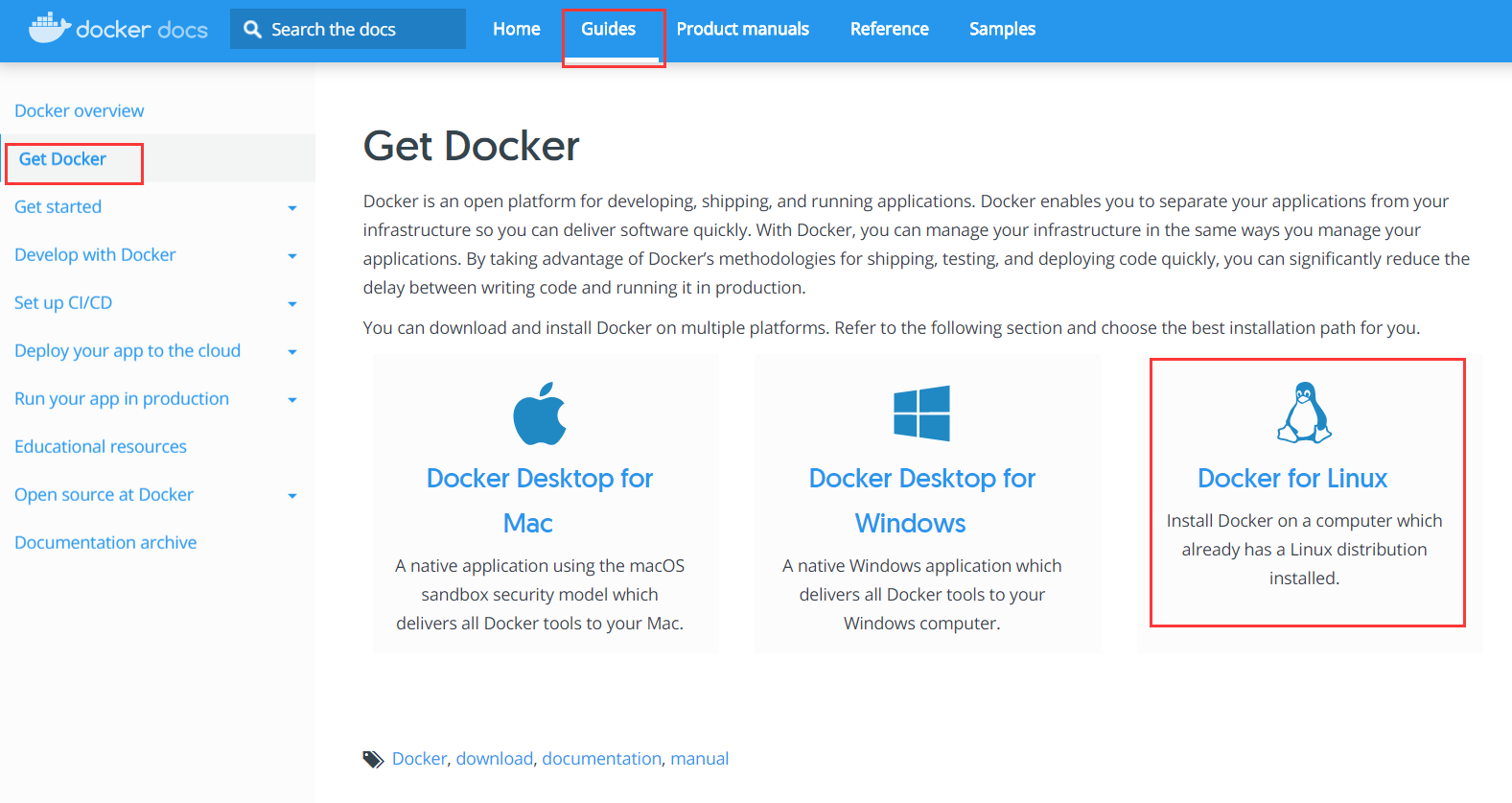Expand Set up CI/CD arrow
Viewport: 1512px width, 803px height.
(292, 304)
